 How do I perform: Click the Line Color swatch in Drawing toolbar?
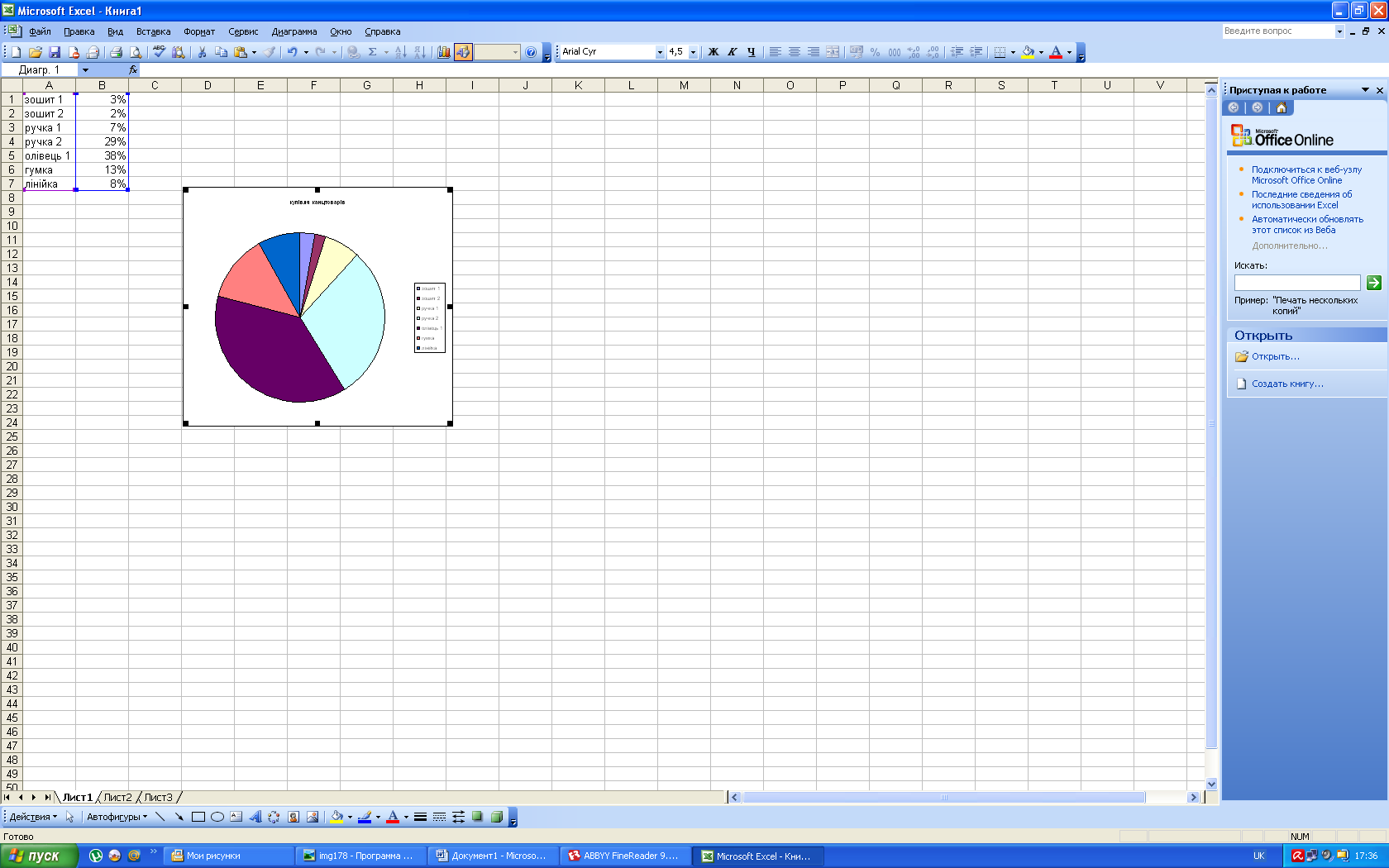(x=365, y=817)
